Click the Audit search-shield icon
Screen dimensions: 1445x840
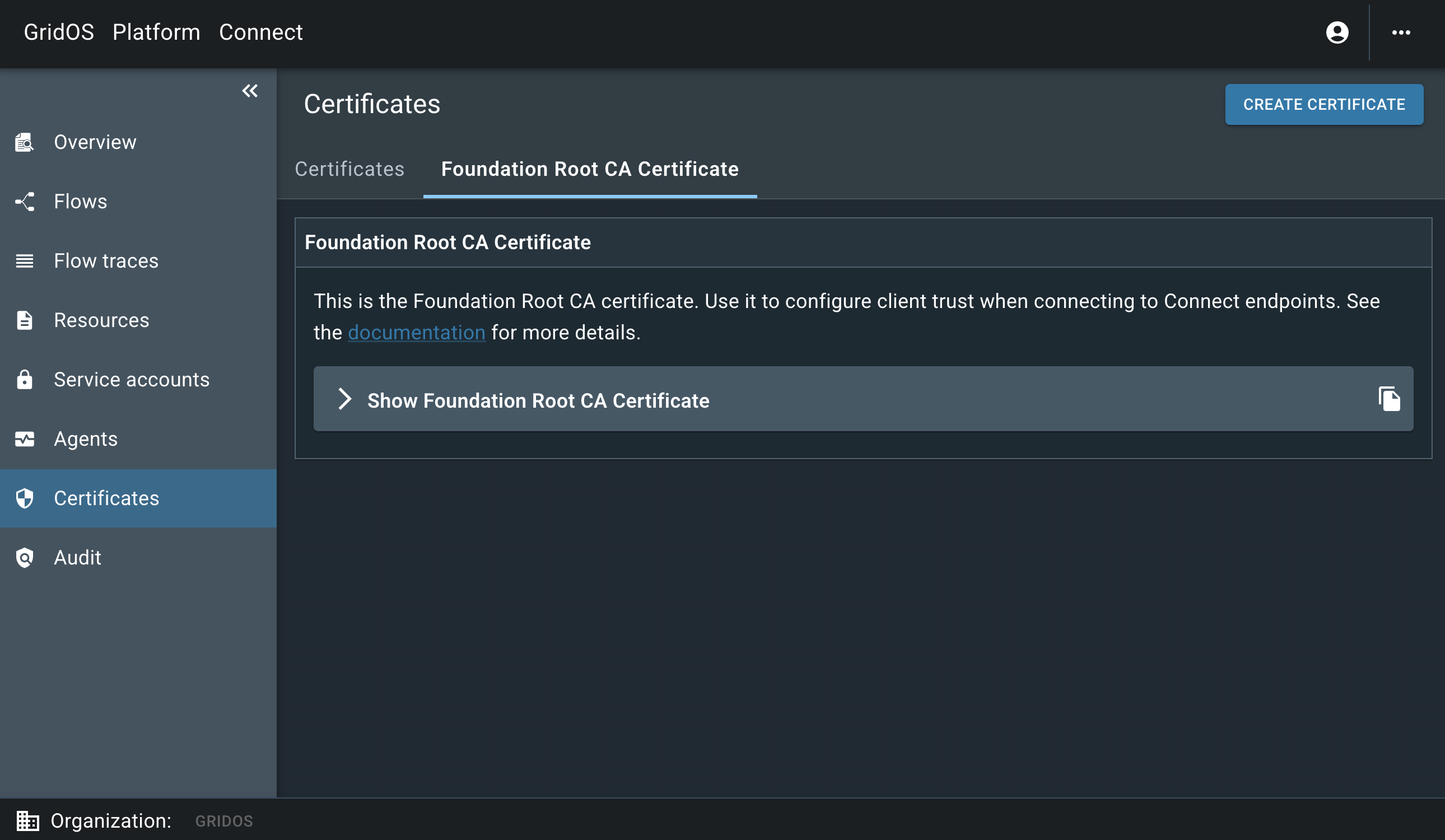pos(24,558)
